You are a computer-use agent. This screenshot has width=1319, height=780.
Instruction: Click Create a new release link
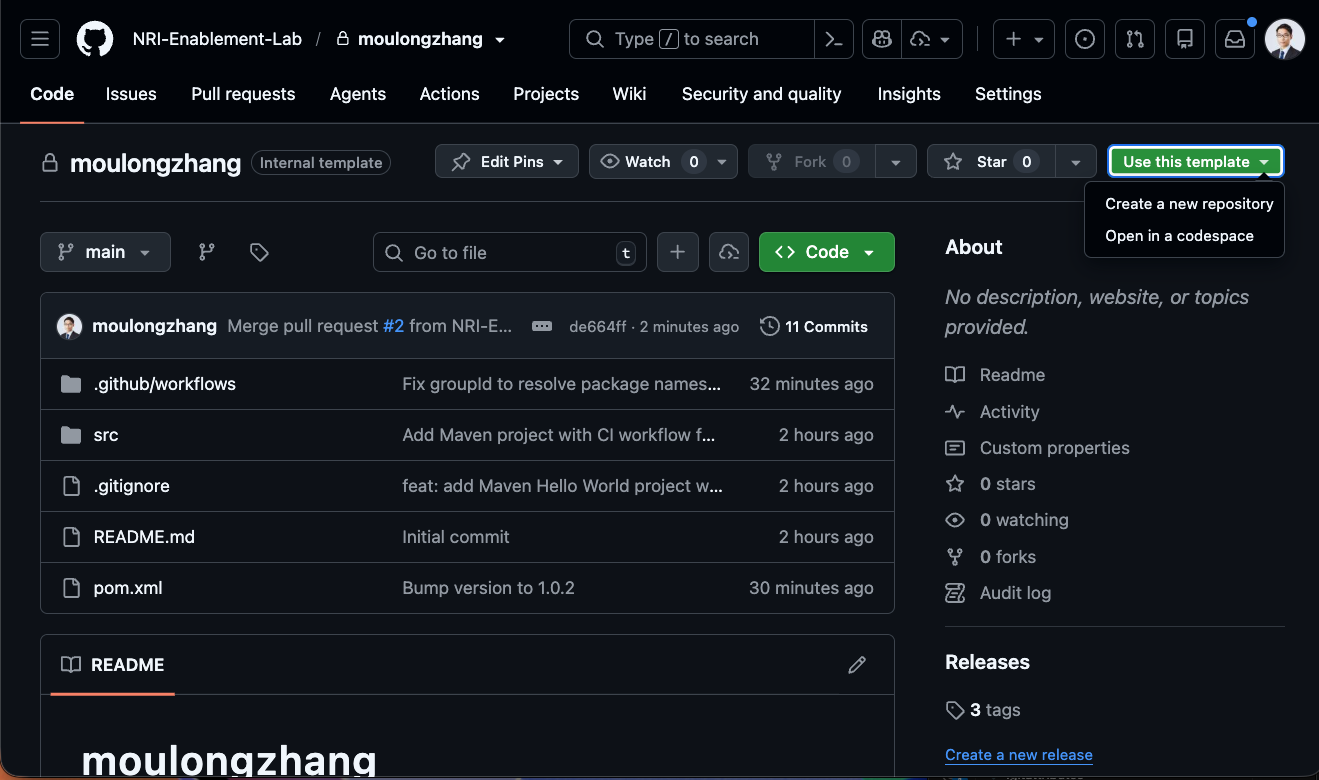pyautogui.click(x=1019, y=755)
